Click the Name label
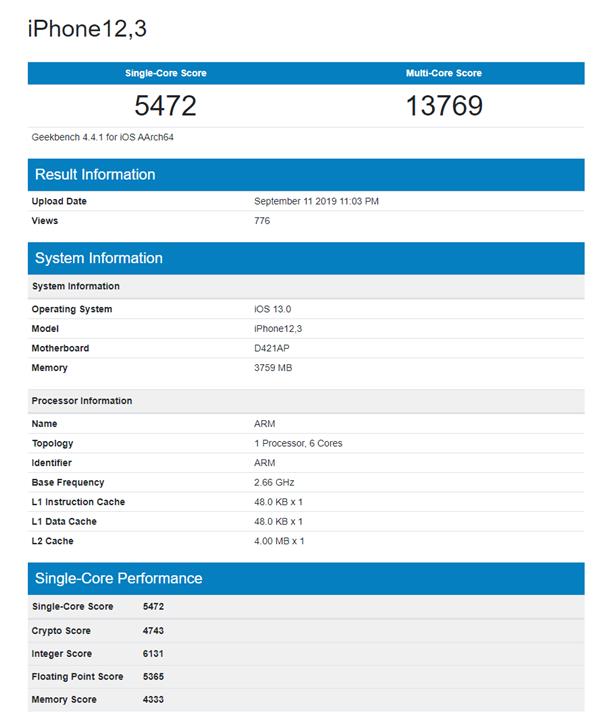Screen dimensions: 600x712 [x=45, y=424]
